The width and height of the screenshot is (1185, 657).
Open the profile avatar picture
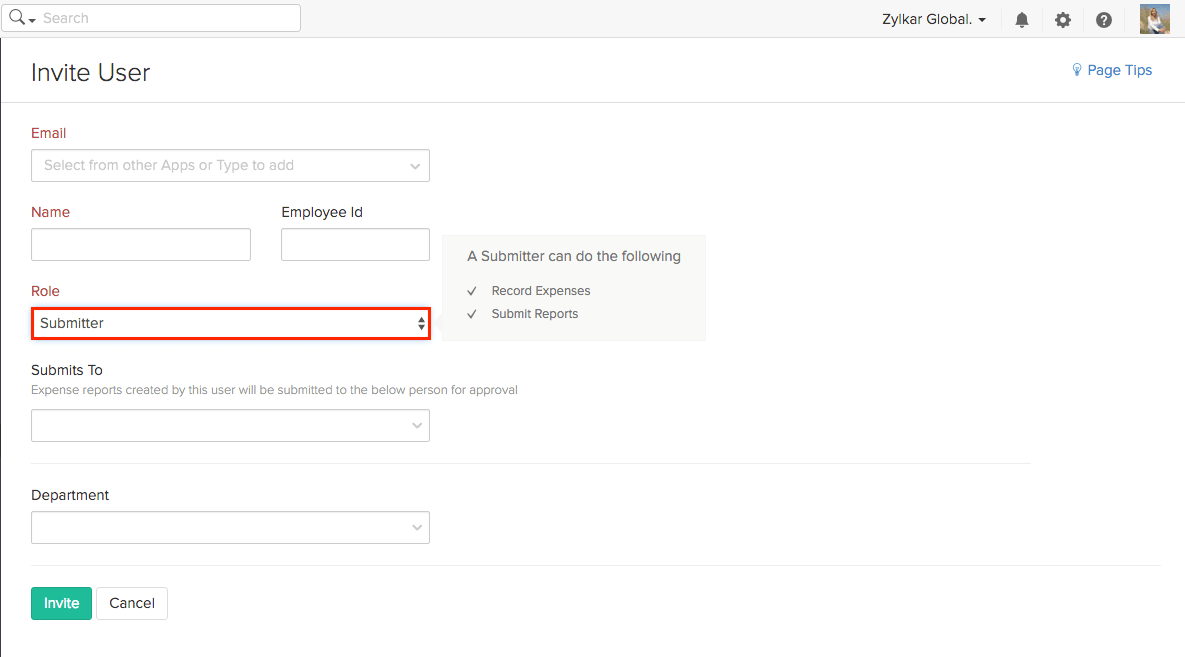click(x=1154, y=19)
